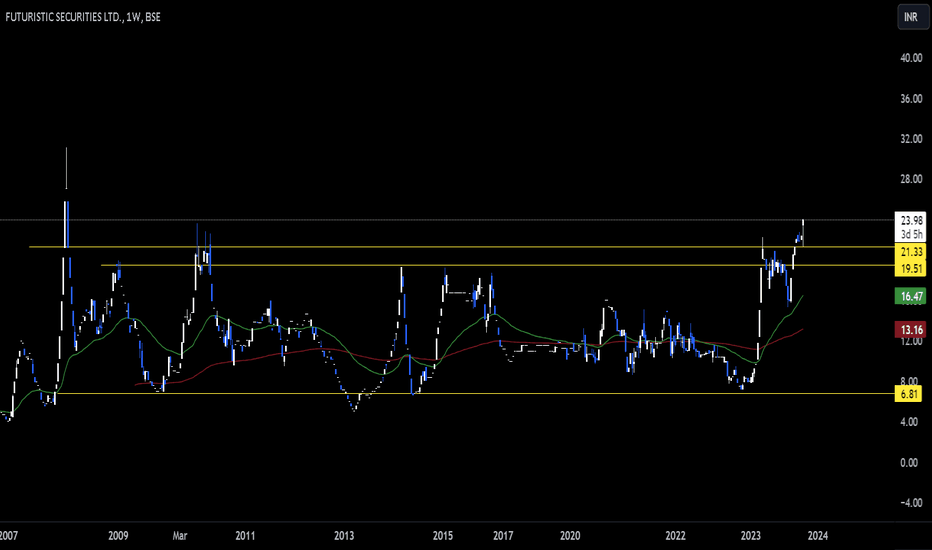Click the 2022 time axis label
The height and width of the screenshot is (550, 932).
(675, 536)
